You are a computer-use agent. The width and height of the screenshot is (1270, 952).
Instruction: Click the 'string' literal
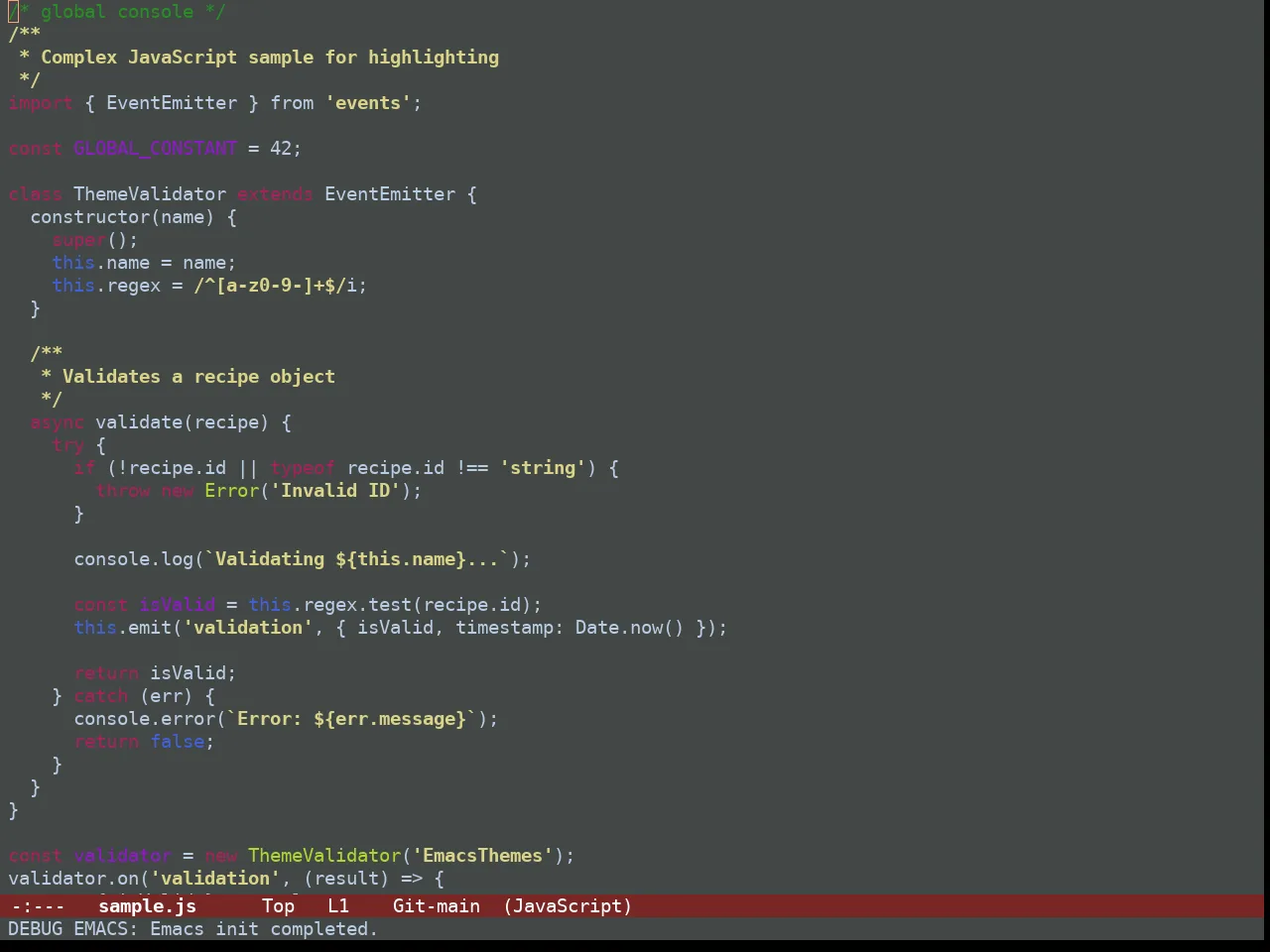(543, 468)
